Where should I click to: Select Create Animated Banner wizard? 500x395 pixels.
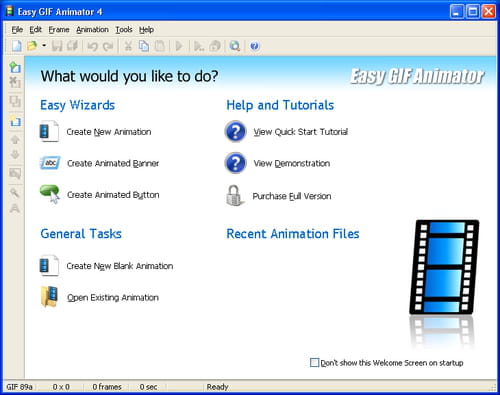(x=113, y=163)
